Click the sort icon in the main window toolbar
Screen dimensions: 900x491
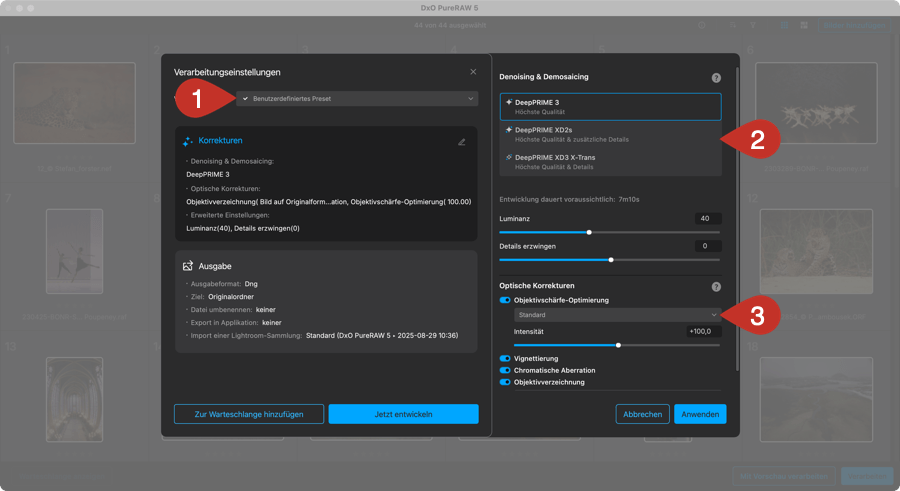pos(733,25)
